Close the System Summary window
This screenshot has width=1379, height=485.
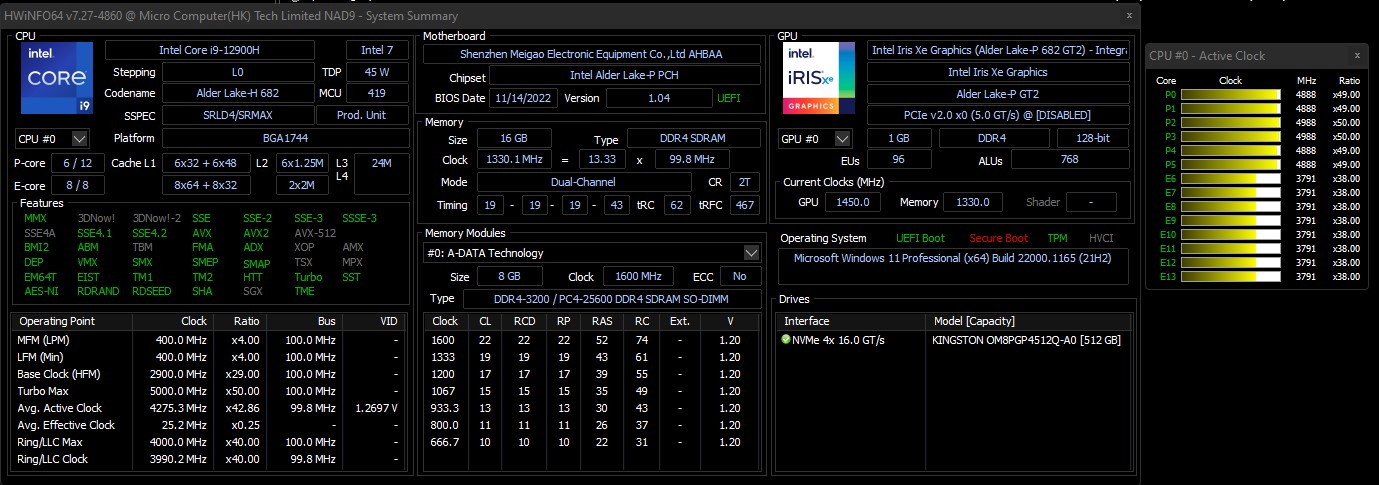pos(1129,15)
